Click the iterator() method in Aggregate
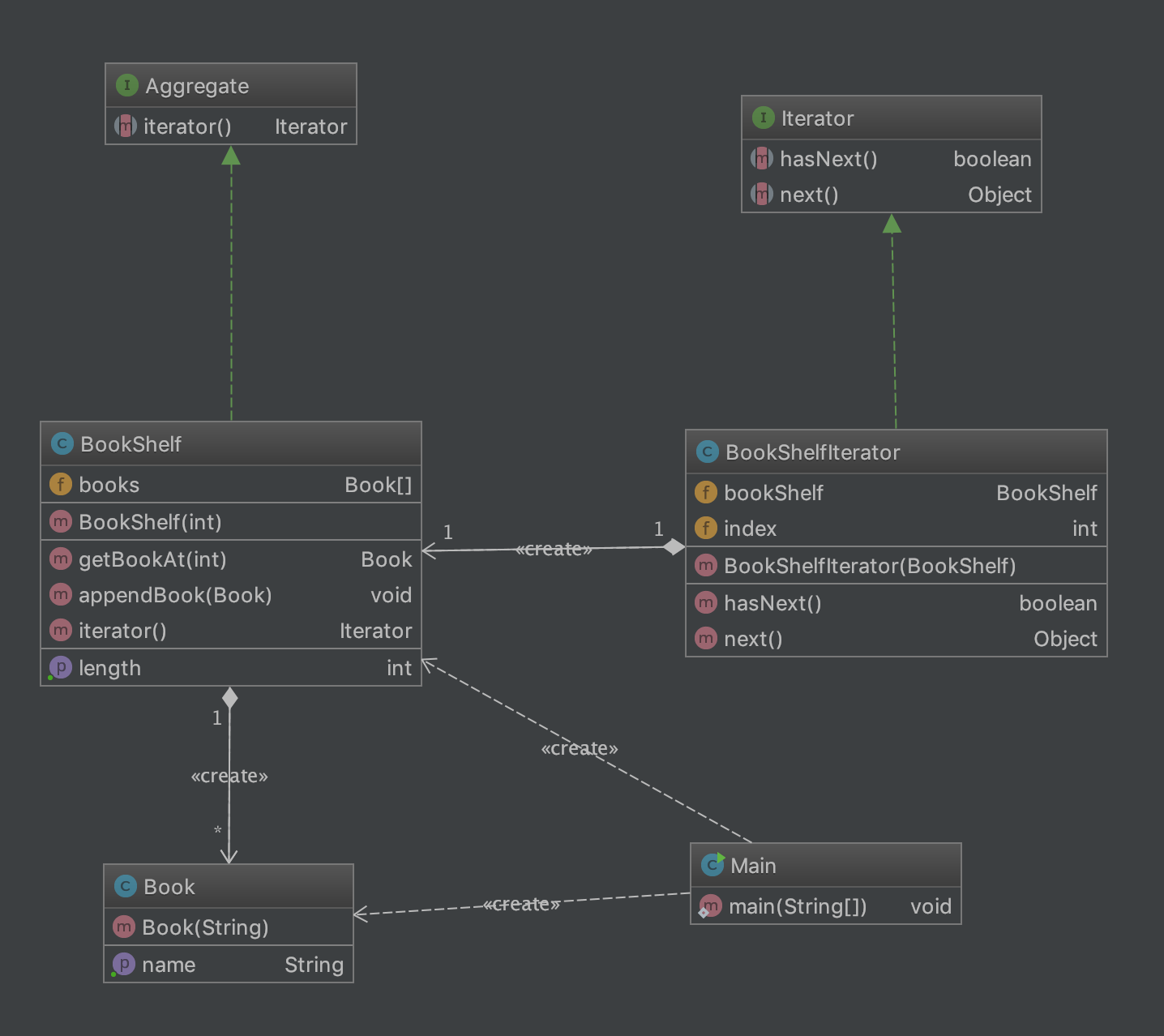The height and width of the screenshot is (1036, 1164). [x=231, y=126]
